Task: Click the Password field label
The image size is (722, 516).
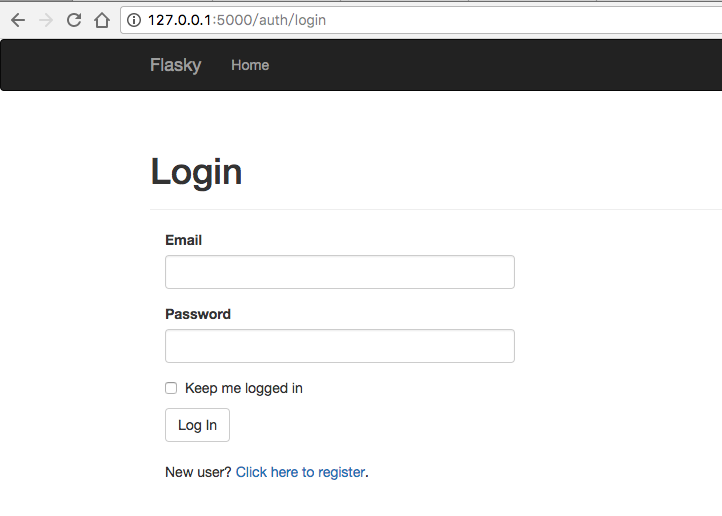Action: [x=197, y=314]
